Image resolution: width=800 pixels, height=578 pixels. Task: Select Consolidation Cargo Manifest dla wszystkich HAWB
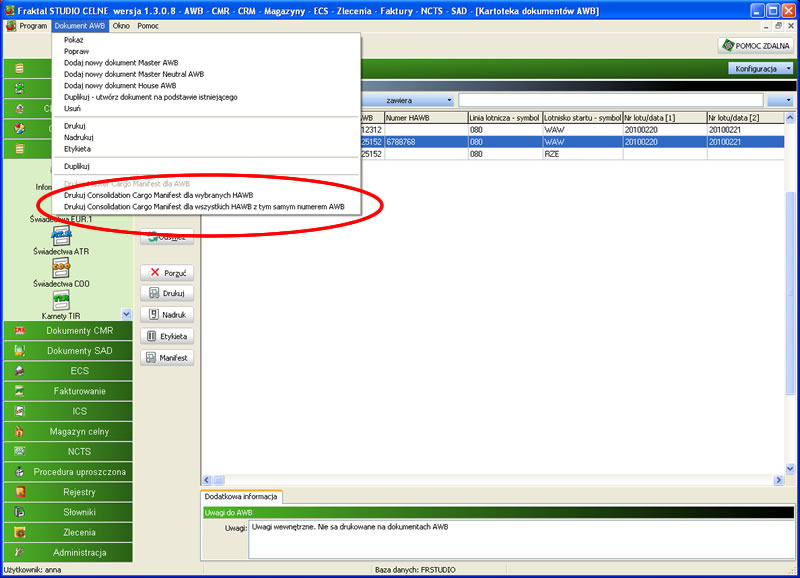click(x=207, y=207)
